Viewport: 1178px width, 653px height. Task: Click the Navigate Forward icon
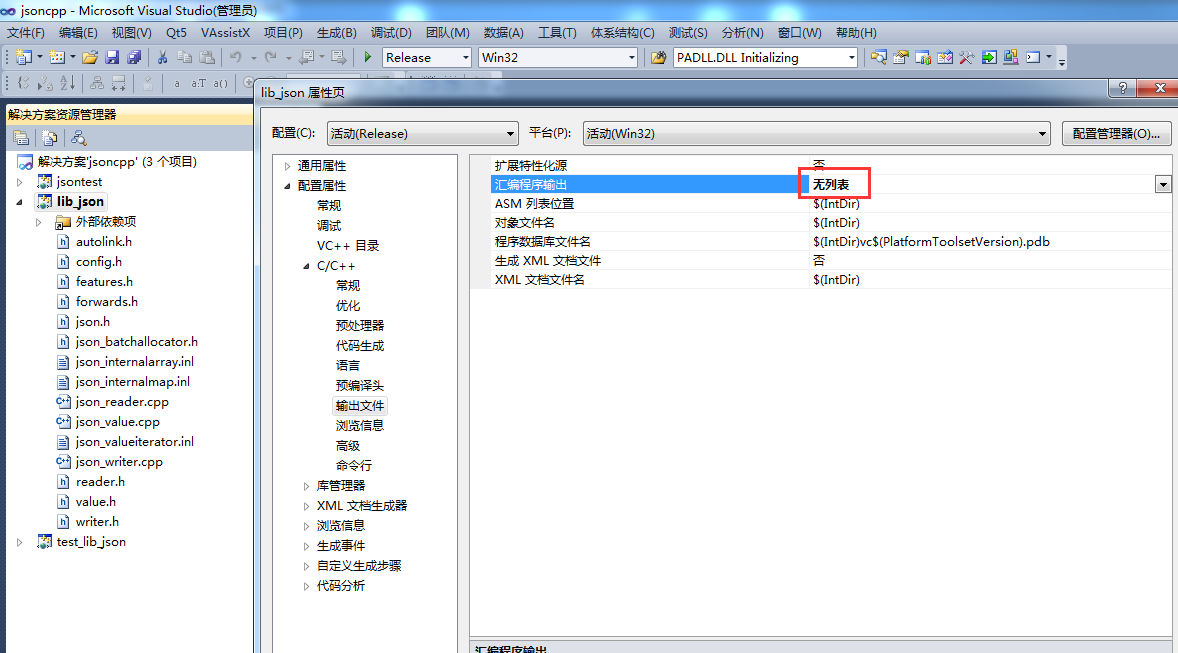(339, 57)
